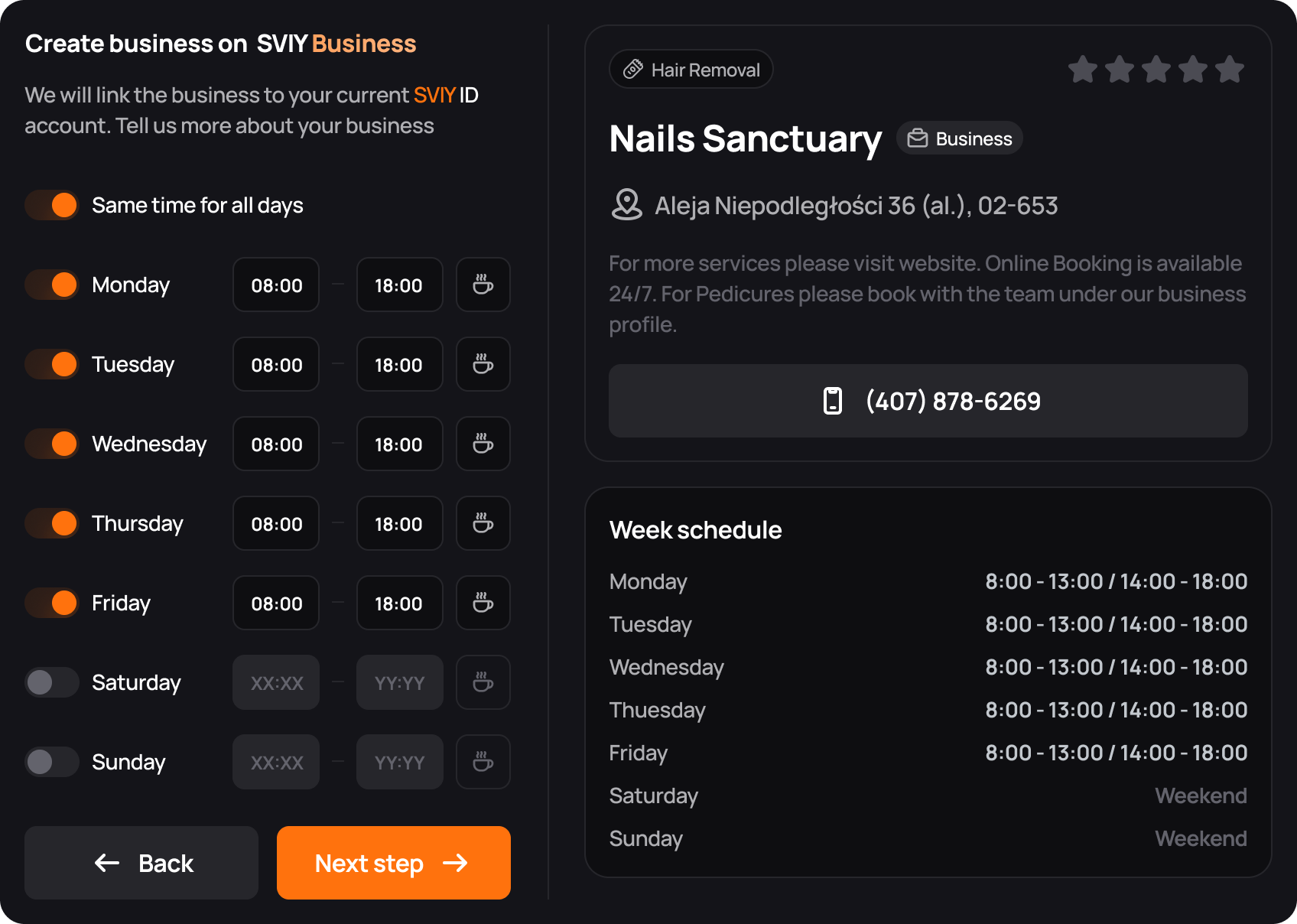Screen dimensions: 1297x924
Task: Turn off the Monday toggle
Action: tap(52, 285)
